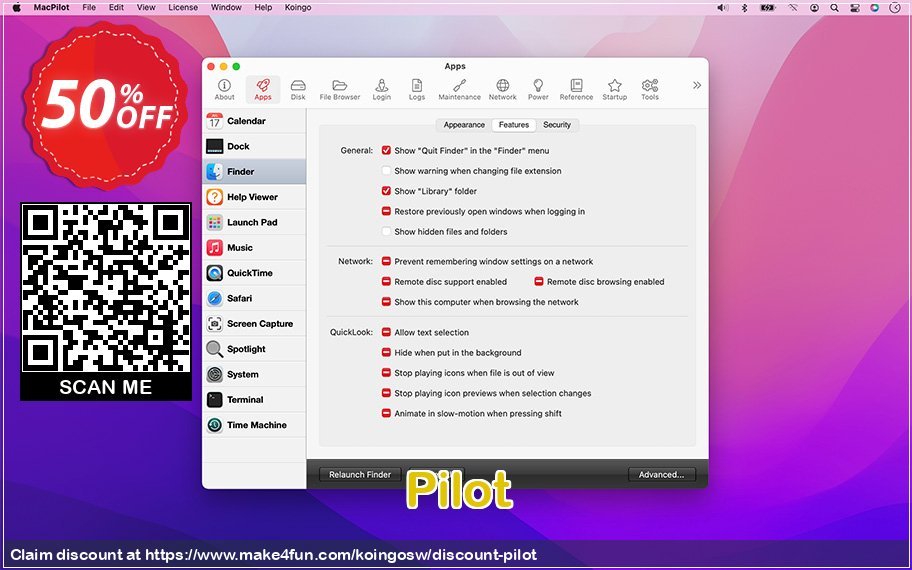The width and height of the screenshot is (912, 570).
Task: Select Safari in the sidebar
Action: click(x=254, y=298)
